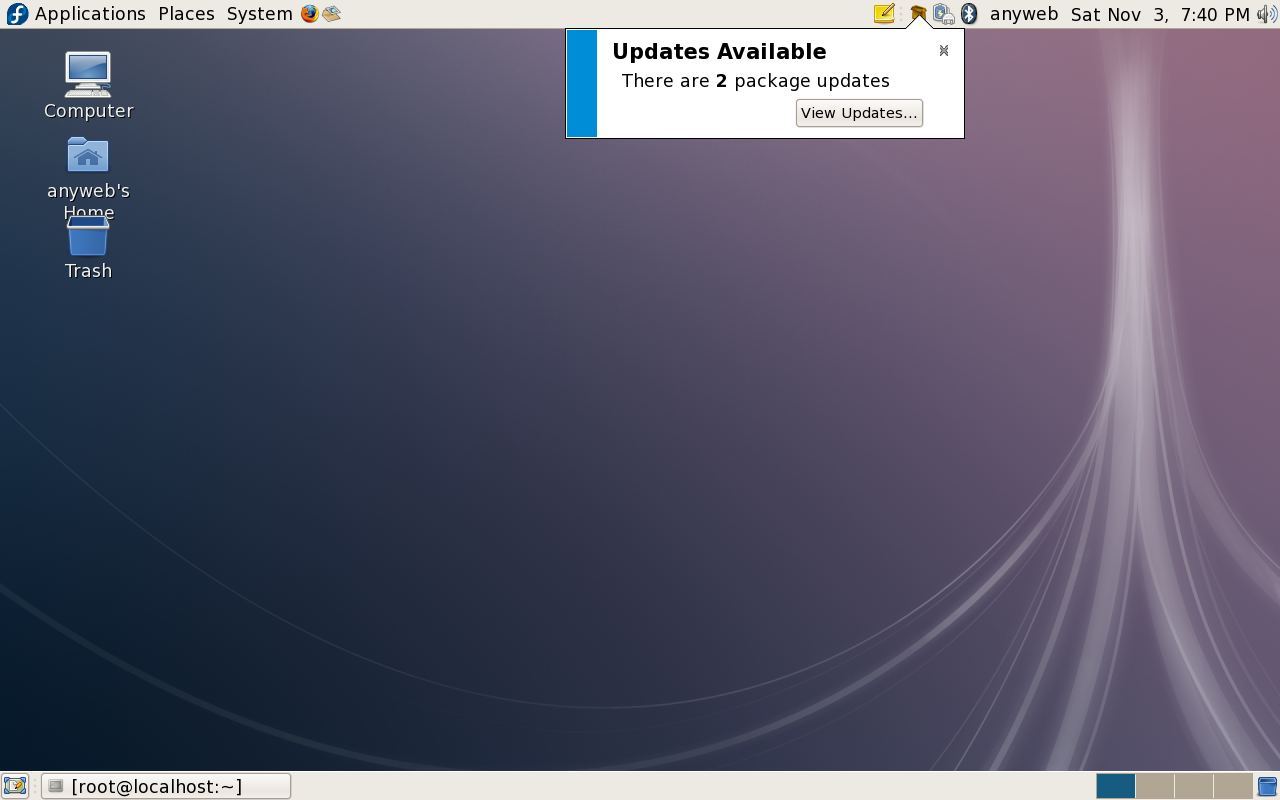Switch to the third workspace
Screen dimensions: 1280x800
point(1194,786)
